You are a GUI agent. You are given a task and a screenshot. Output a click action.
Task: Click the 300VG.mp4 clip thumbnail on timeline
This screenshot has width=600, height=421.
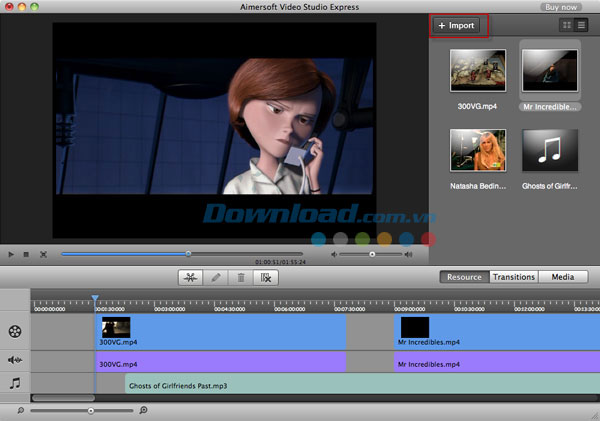coord(116,327)
